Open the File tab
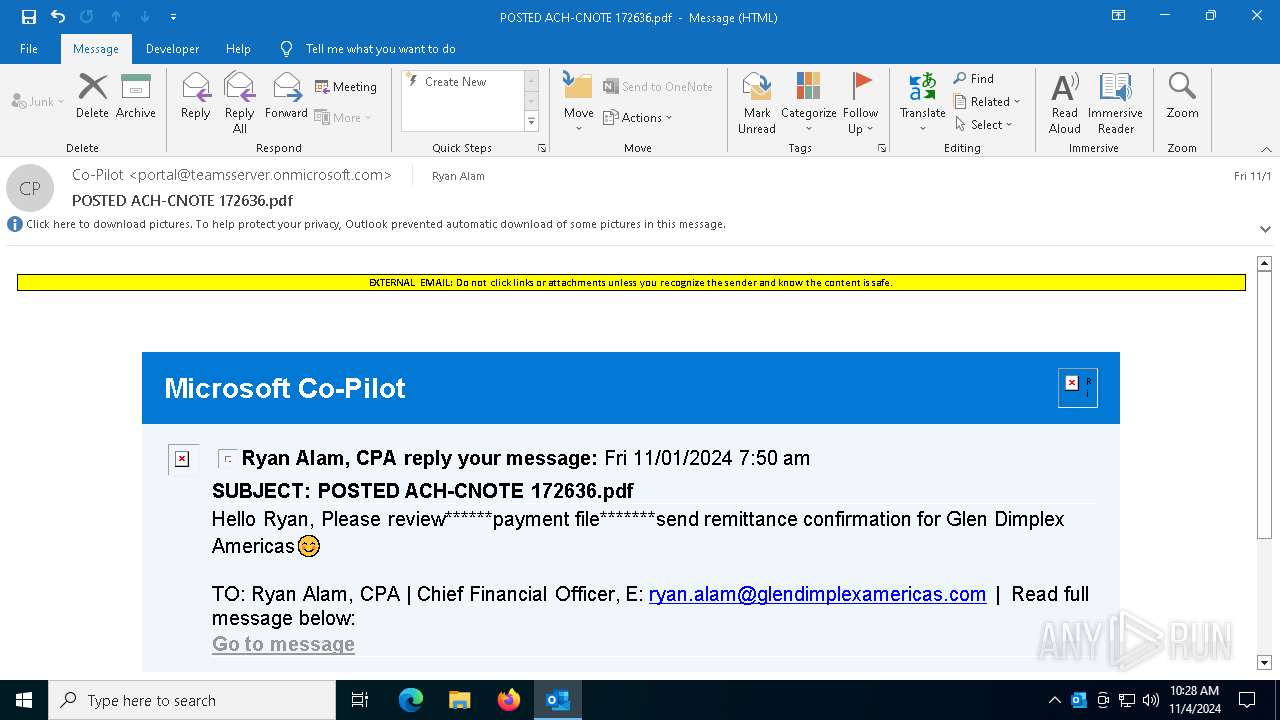 click(x=29, y=49)
